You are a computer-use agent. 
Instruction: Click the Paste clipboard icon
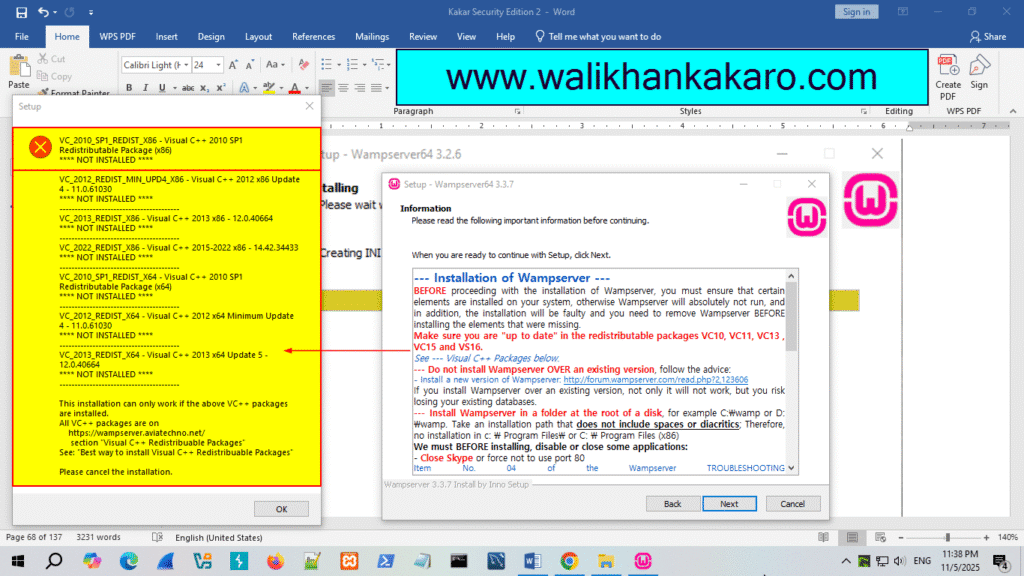click(x=18, y=70)
